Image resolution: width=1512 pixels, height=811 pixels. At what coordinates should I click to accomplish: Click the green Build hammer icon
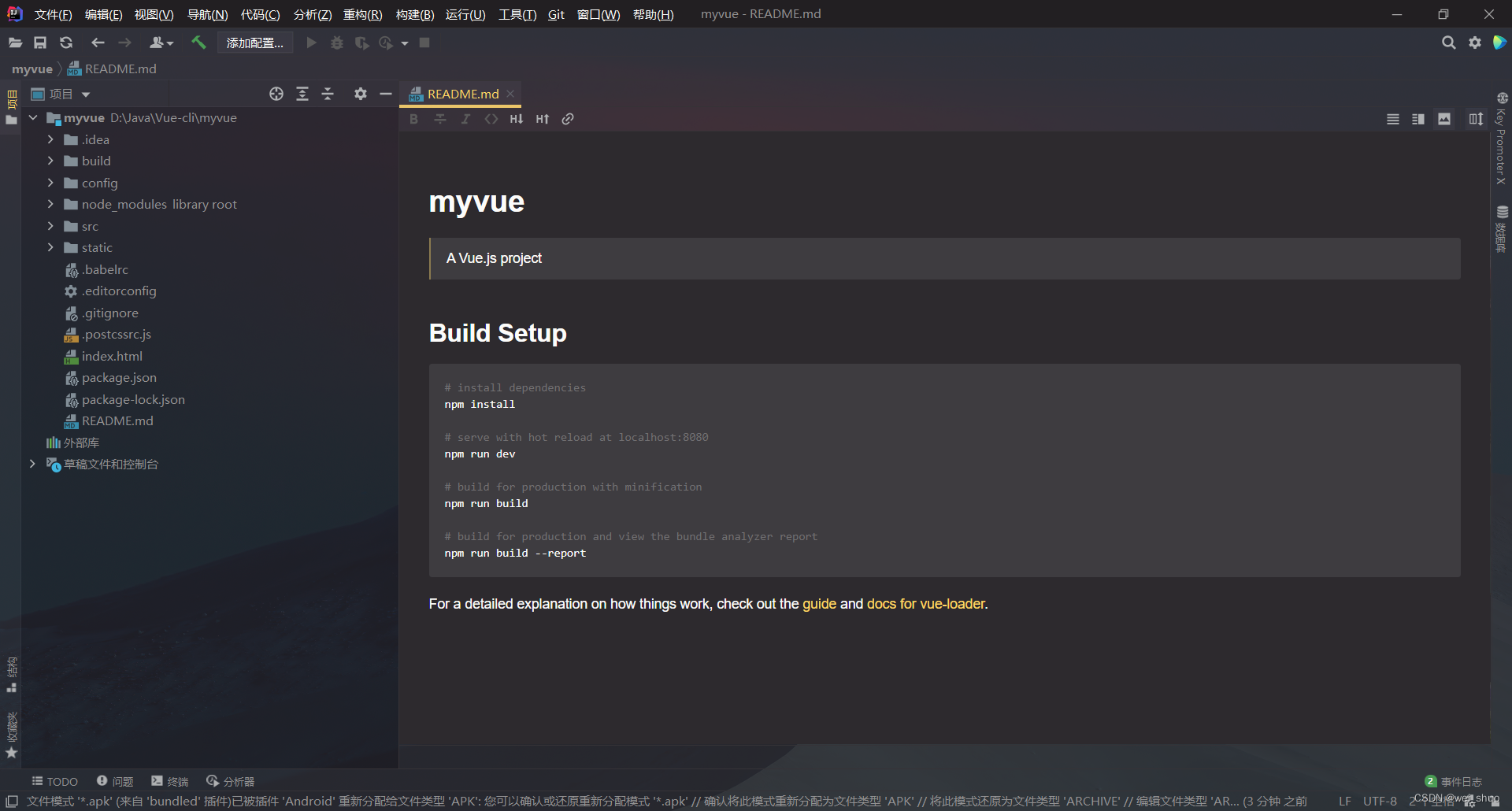(x=198, y=43)
